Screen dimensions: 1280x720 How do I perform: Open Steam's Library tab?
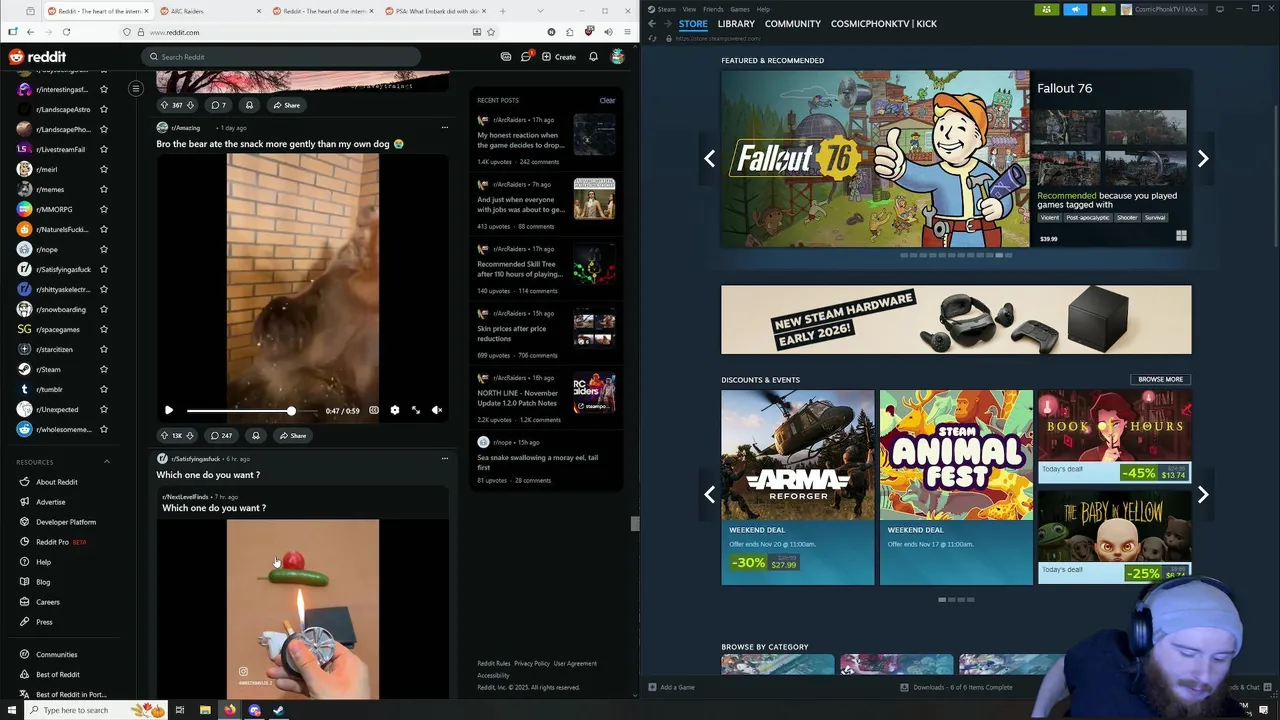(x=736, y=23)
